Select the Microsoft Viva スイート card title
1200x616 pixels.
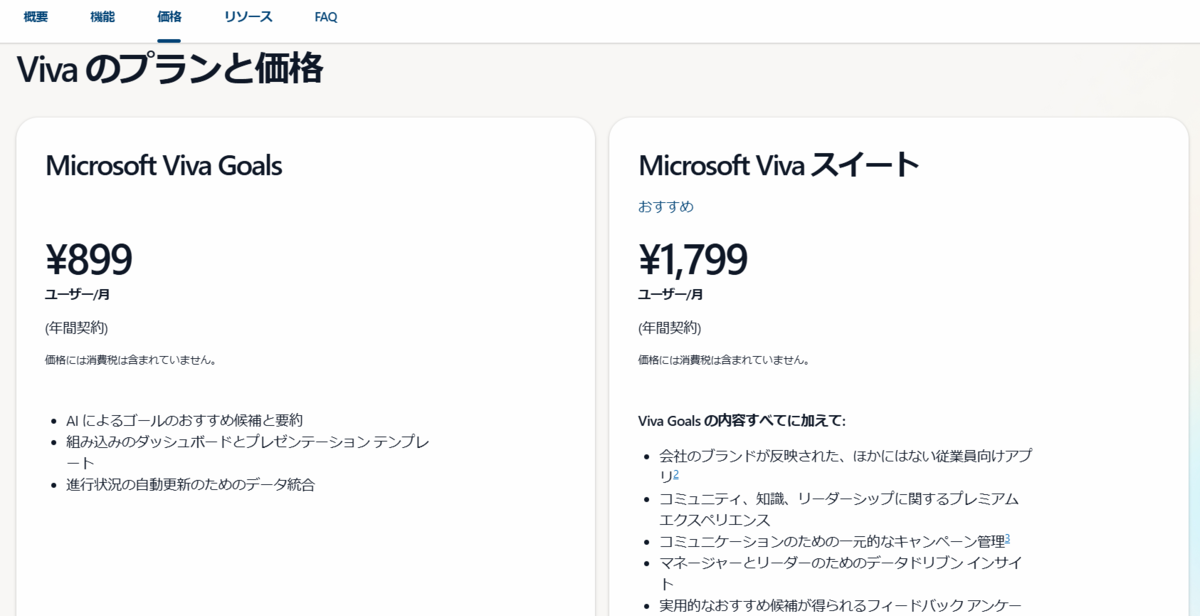pyautogui.click(x=778, y=165)
